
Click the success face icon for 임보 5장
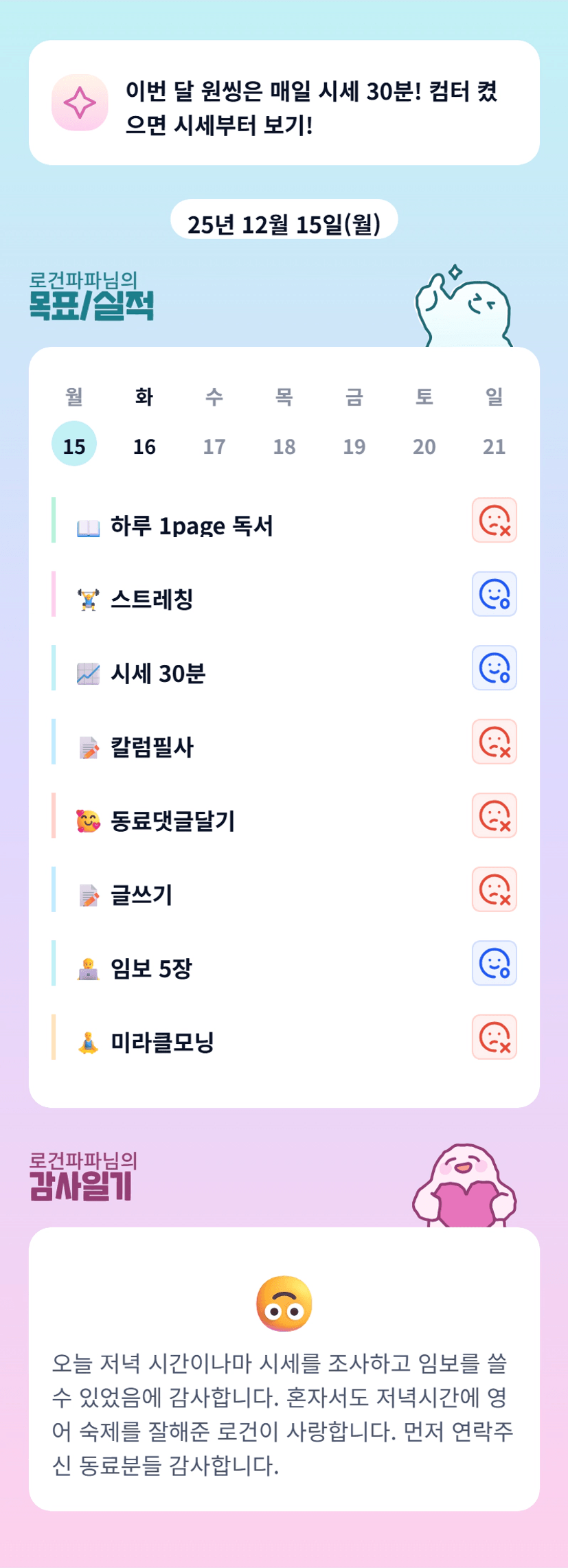[494, 963]
